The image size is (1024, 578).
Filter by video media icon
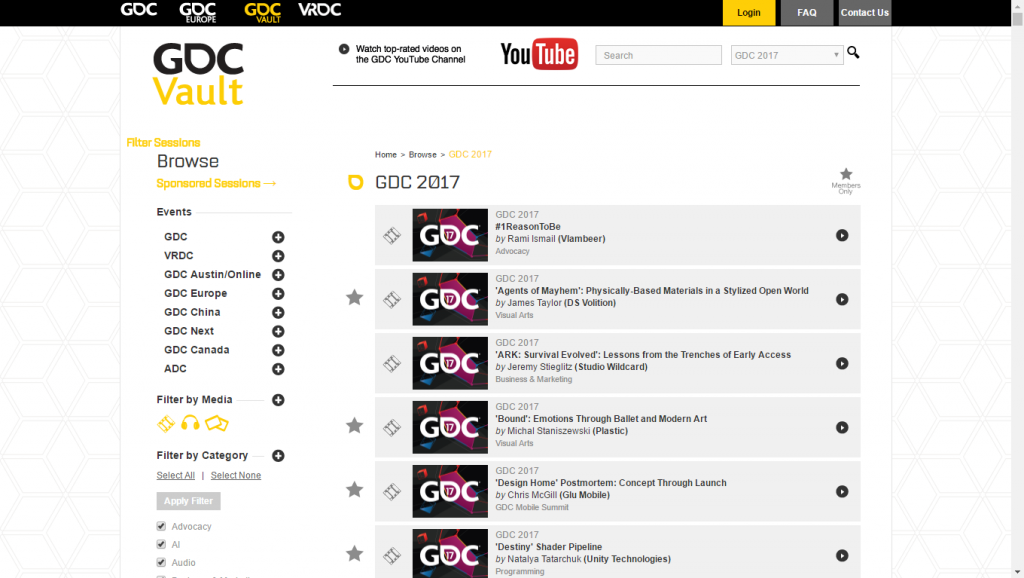(166, 423)
